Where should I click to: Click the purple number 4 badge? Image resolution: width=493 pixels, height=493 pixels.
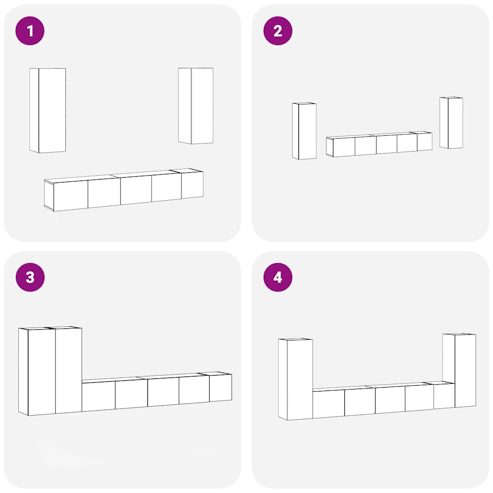(x=278, y=277)
